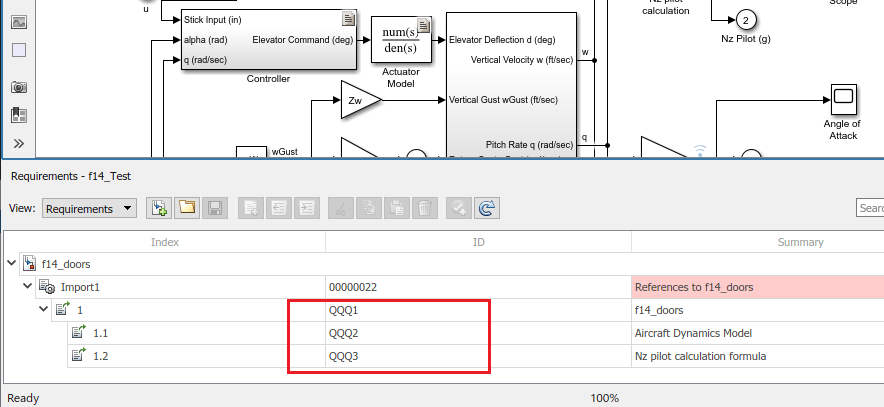Collapse the f14_doors tree node
The width and height of the screenshot is (884, 407).
(12, 263)
